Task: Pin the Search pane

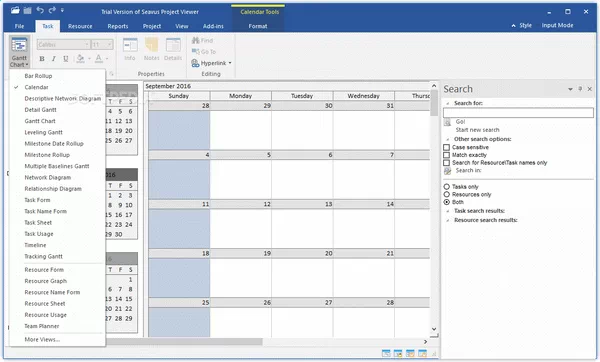Action: click(580, 89)
